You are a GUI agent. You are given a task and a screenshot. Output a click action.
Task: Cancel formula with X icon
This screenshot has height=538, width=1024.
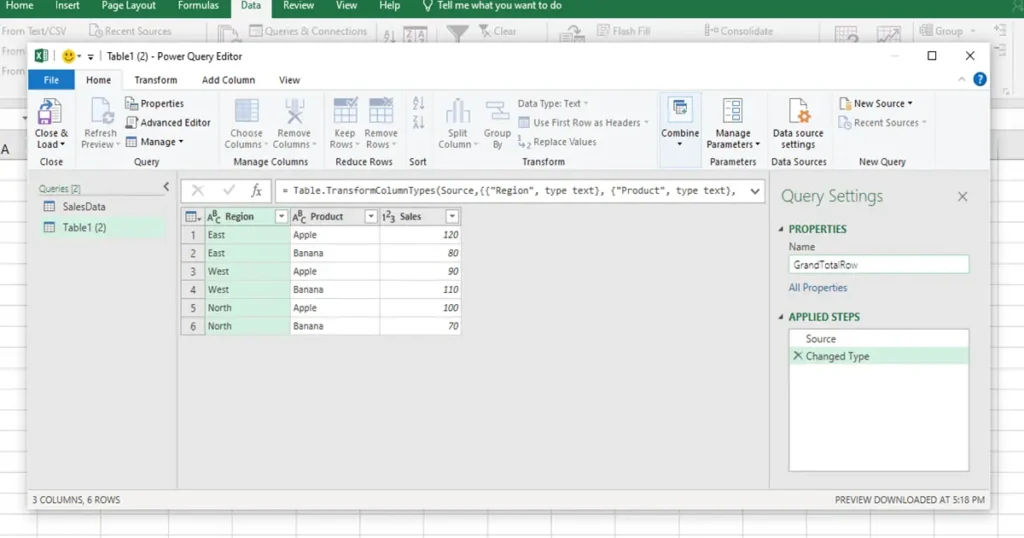(x=197, y=191)
